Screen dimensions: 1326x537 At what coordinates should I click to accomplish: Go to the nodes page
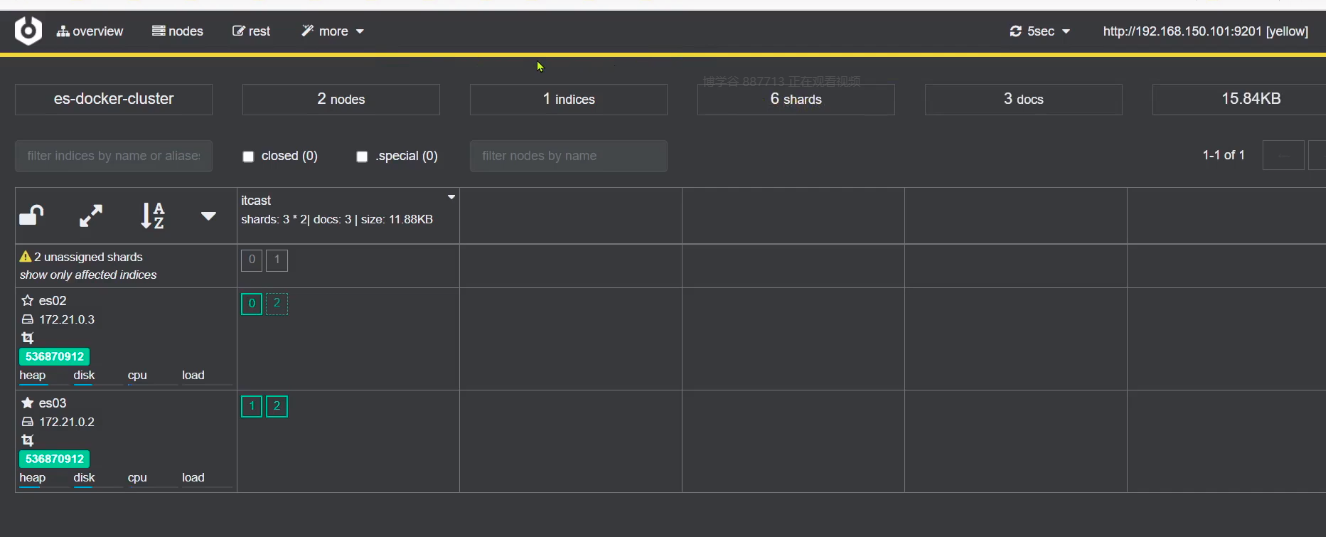pyautogui.click(x=177, y=31)
